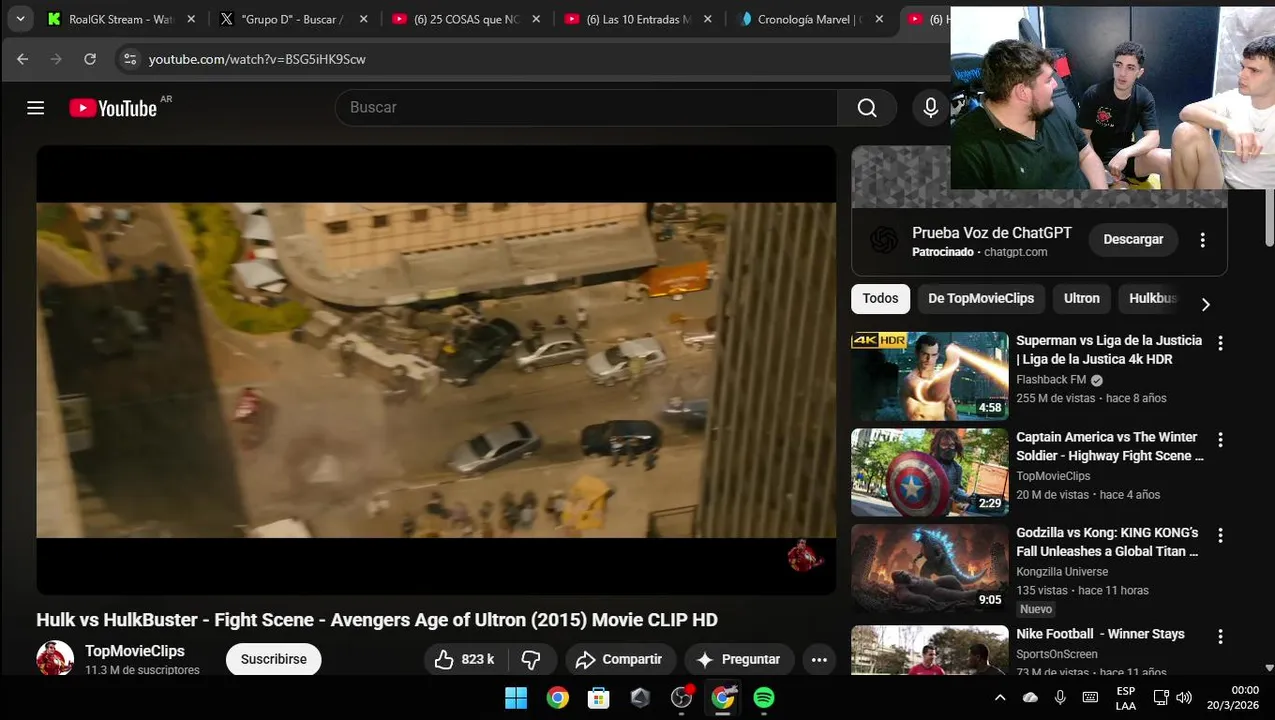Screen dimensions: 1275x720
Task: Click the tray microphone icon
Action: click(1060, 697)
